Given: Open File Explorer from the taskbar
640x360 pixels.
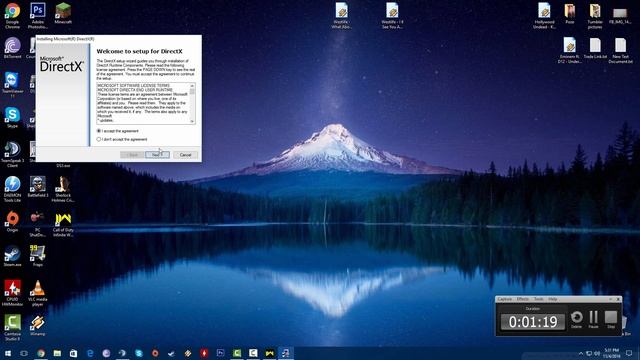Looking at the screenshot, I should (x=57, y=353).
